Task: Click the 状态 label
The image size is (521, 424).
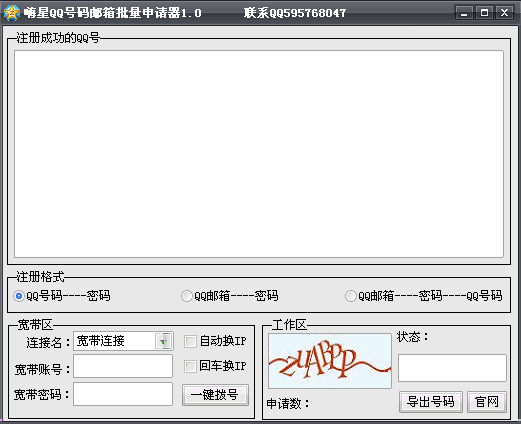Action: point(413,337)
